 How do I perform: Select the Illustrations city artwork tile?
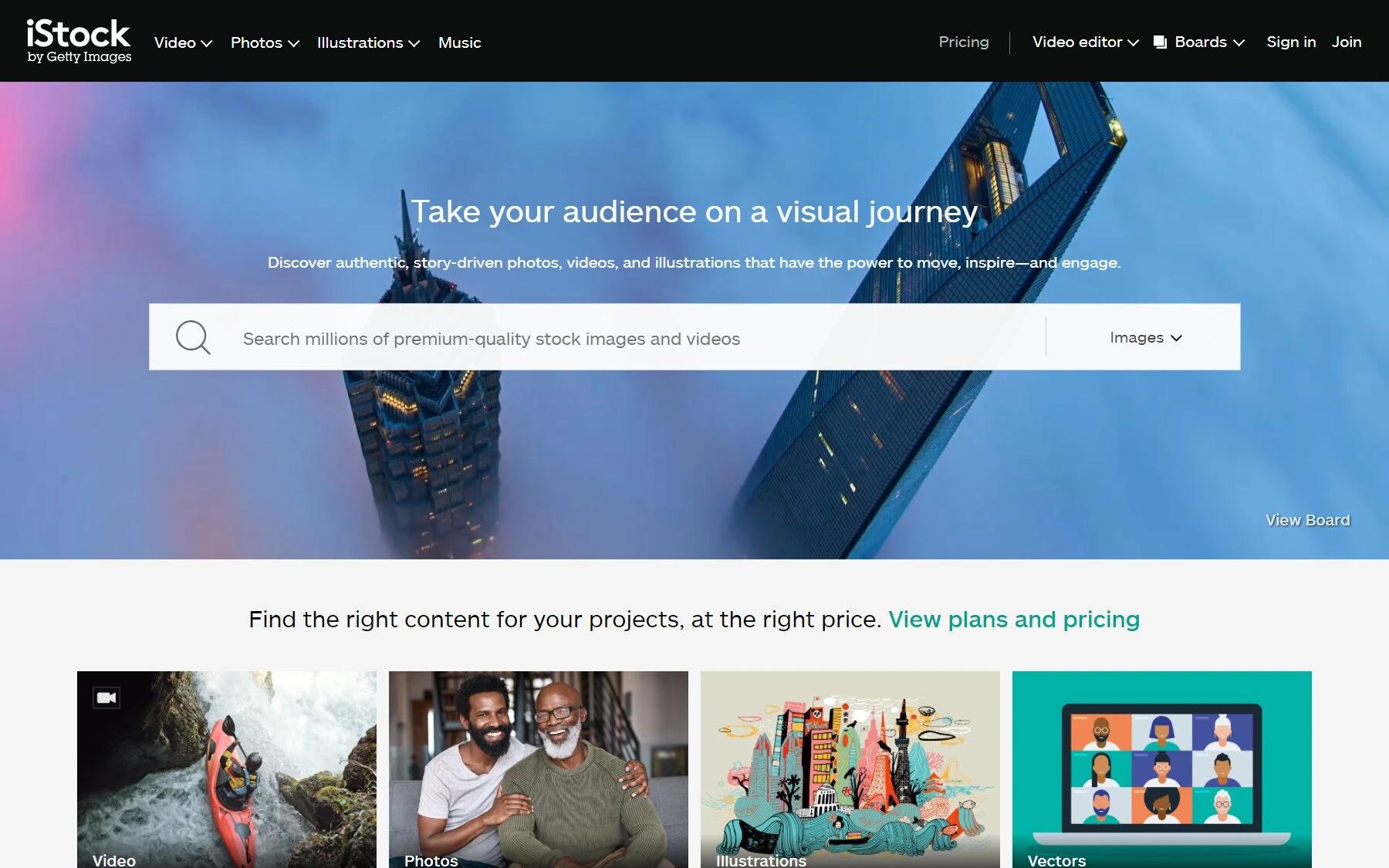click(x=850, y=769)
